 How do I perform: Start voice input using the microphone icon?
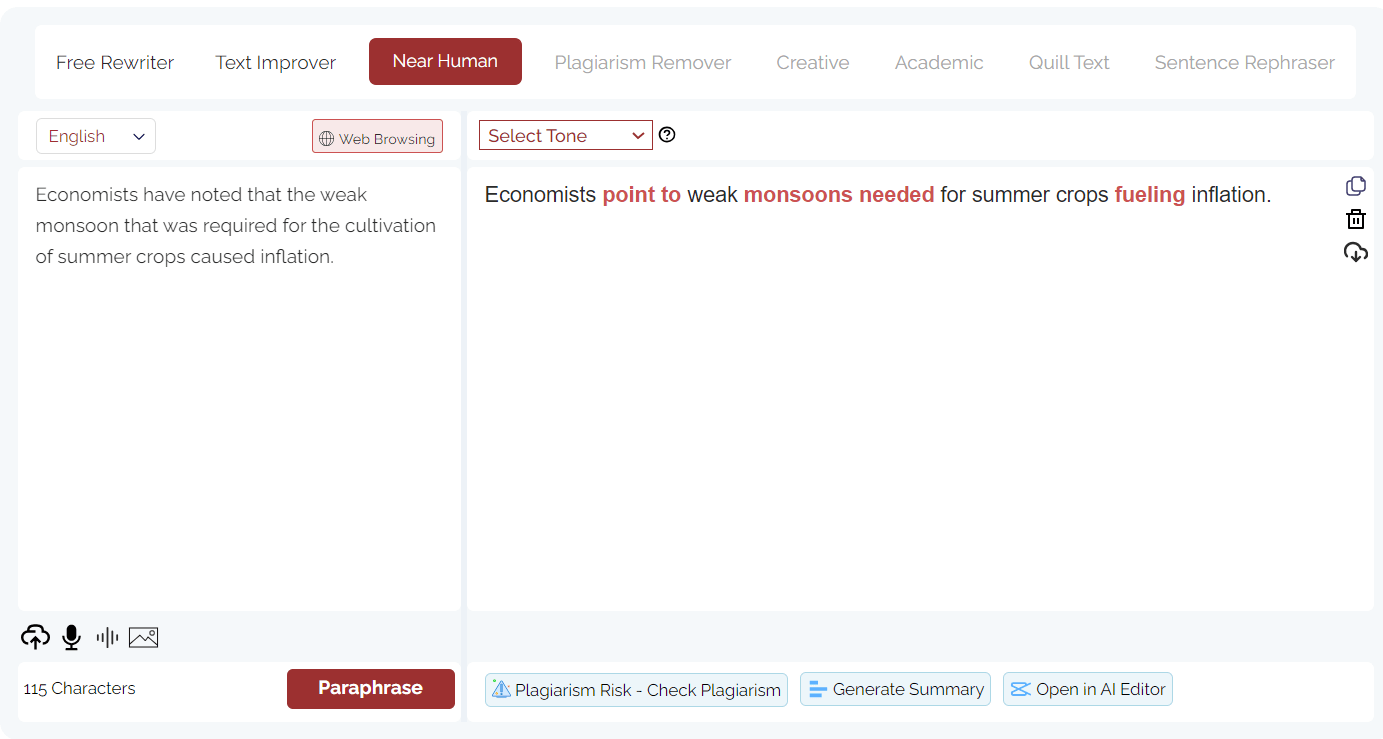coord(71,636)
